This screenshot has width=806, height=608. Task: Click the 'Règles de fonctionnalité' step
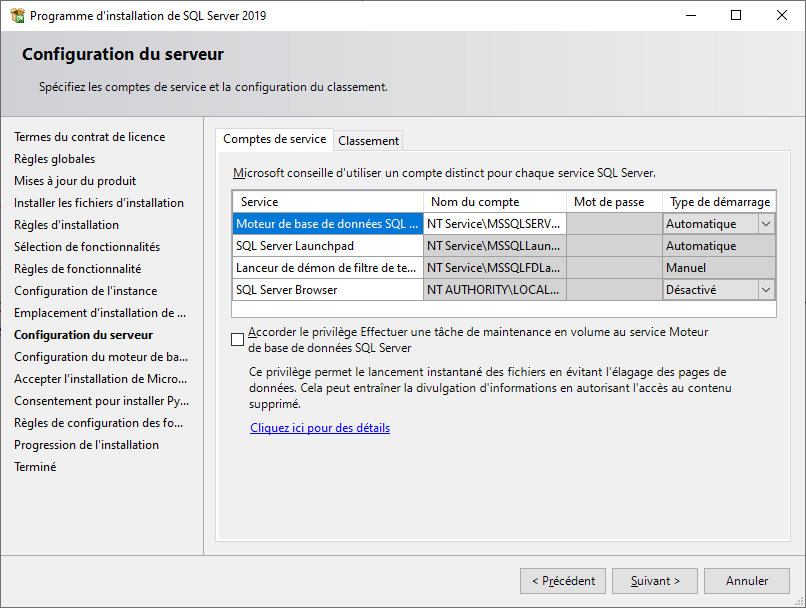[x=78, y=269]
